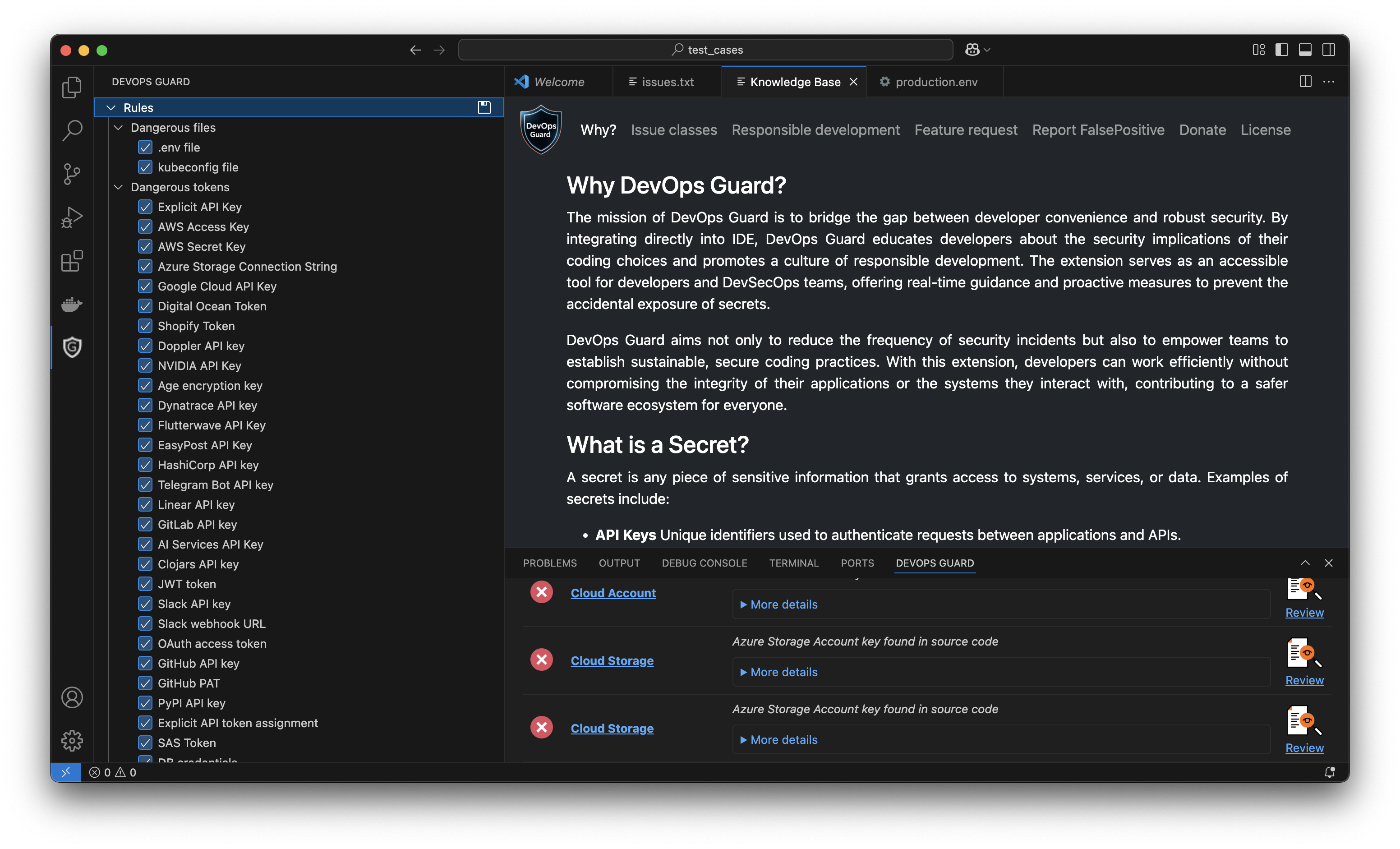Click the Copilot icon in title bar
Image resolution: width=1400 pixels, height=849 pixels.
972,50
